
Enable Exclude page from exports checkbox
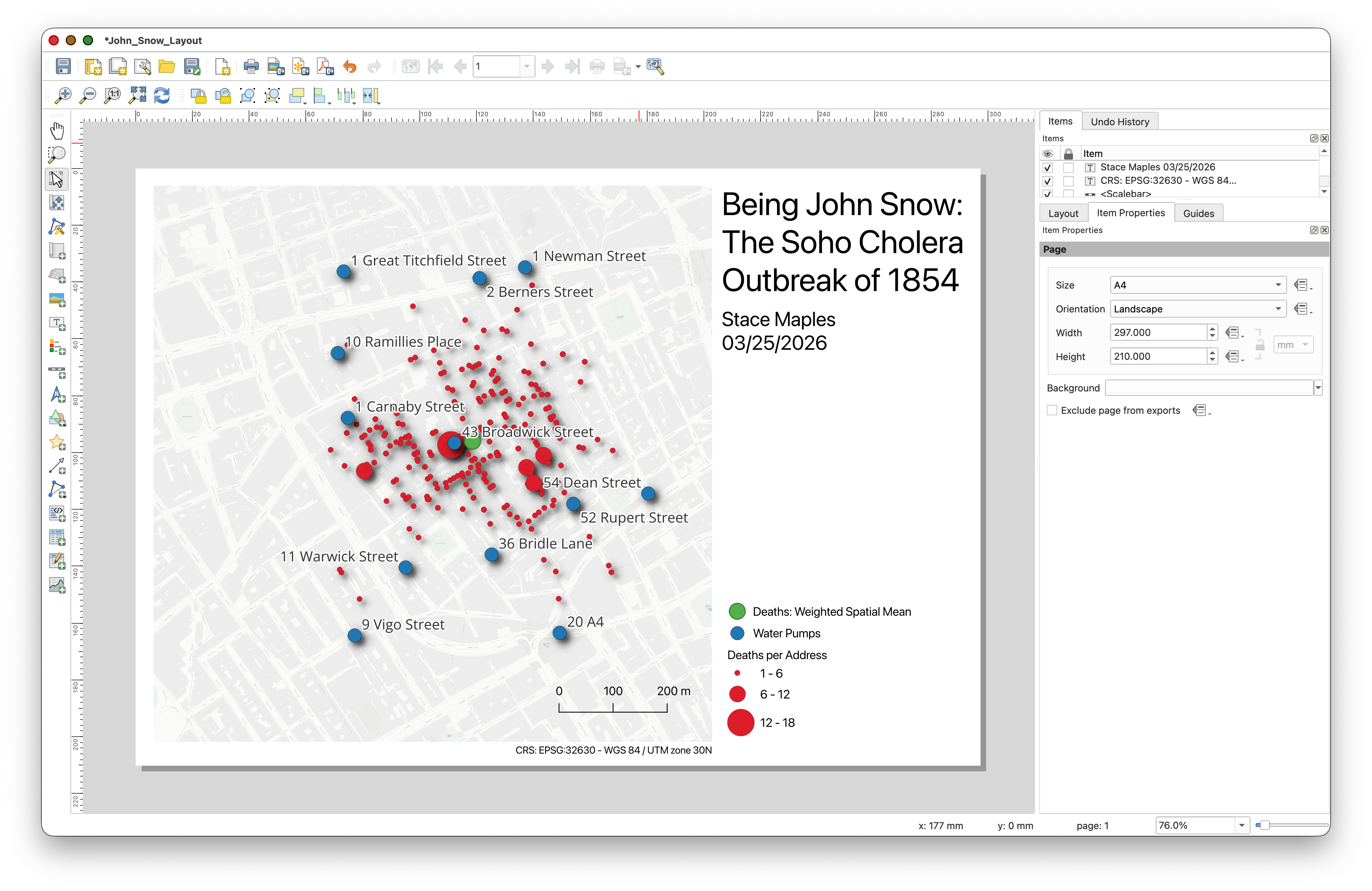(x=1052, y=410)
